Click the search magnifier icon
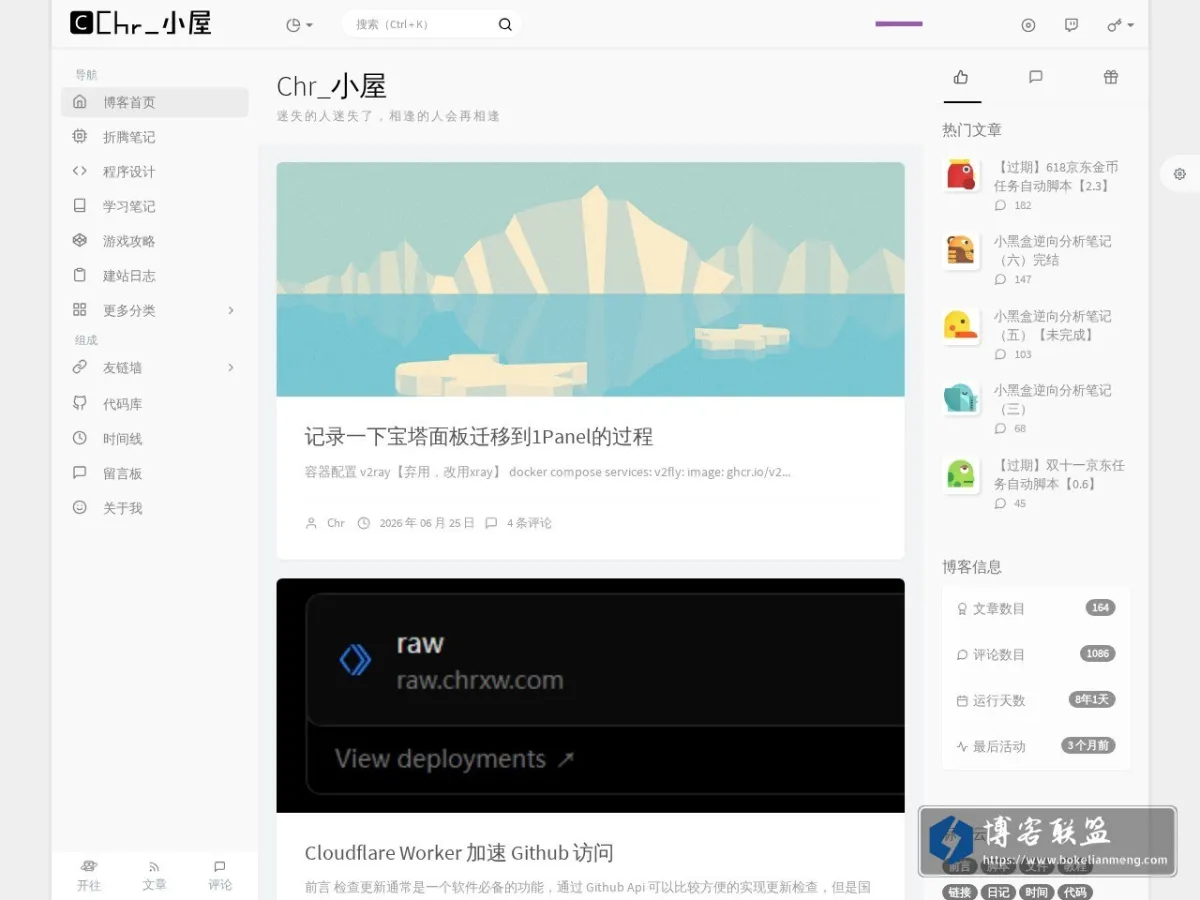This screenshot has height=900, width=1200. [505, 25]
